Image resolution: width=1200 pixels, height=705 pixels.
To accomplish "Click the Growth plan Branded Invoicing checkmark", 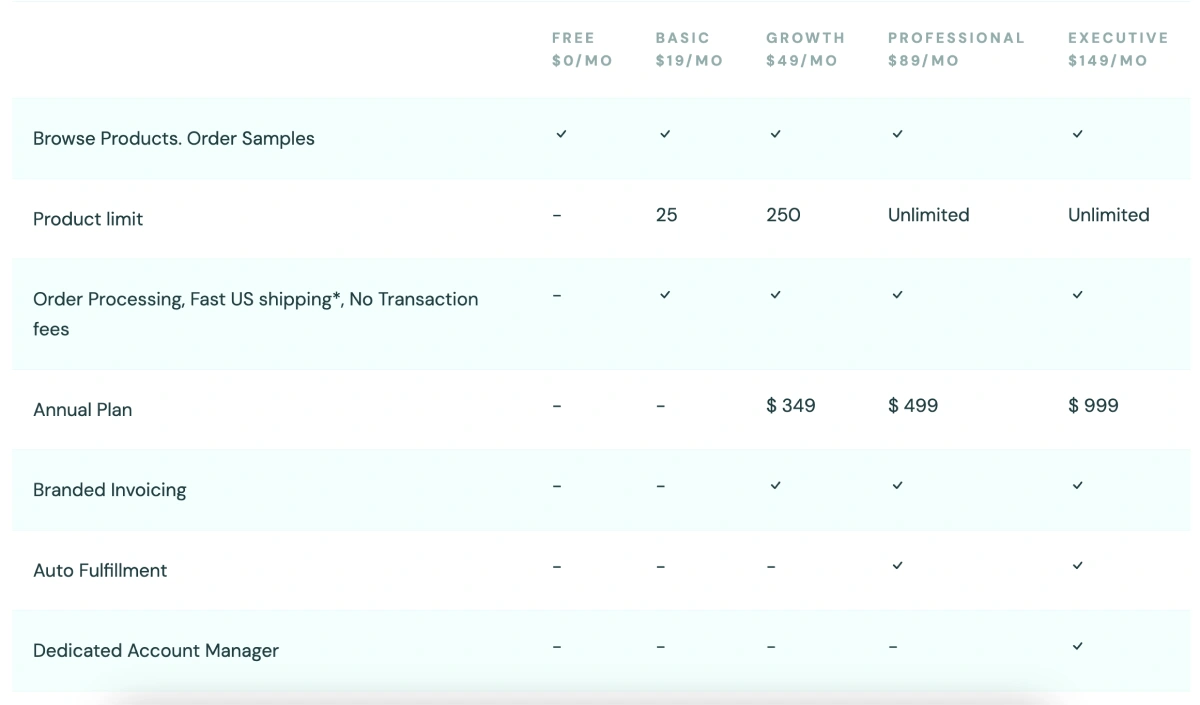I will coord(775,485).
